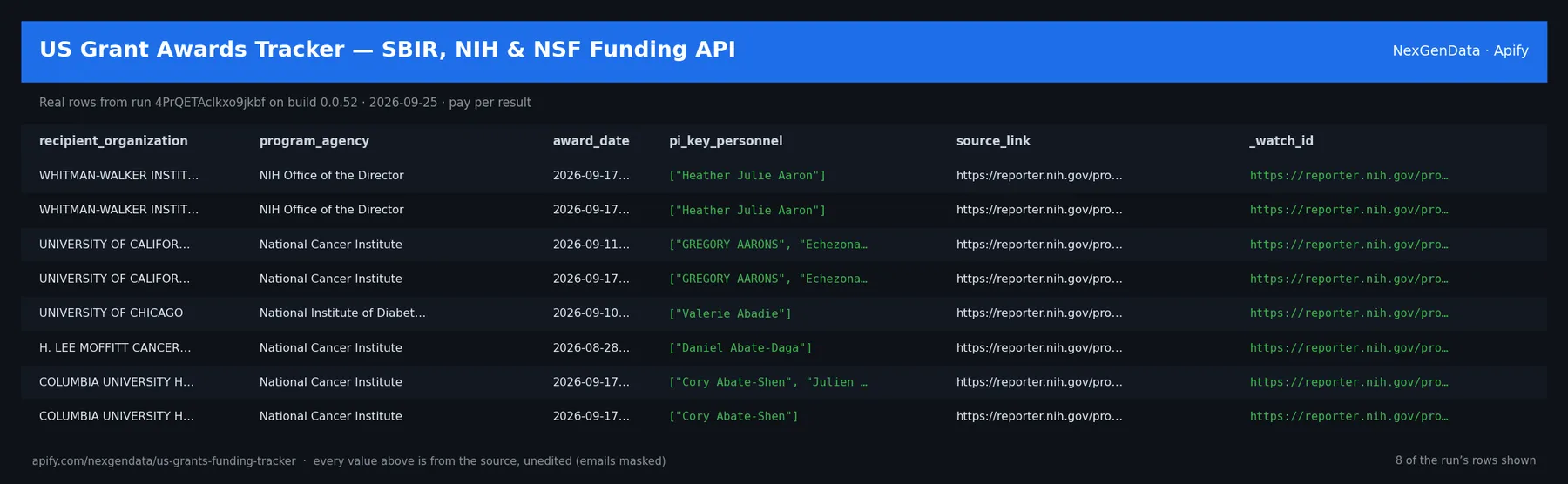Open source link in the Columbia row with Julien
Viewport: 1568px width, 484px height.
tap(1039, 382)
